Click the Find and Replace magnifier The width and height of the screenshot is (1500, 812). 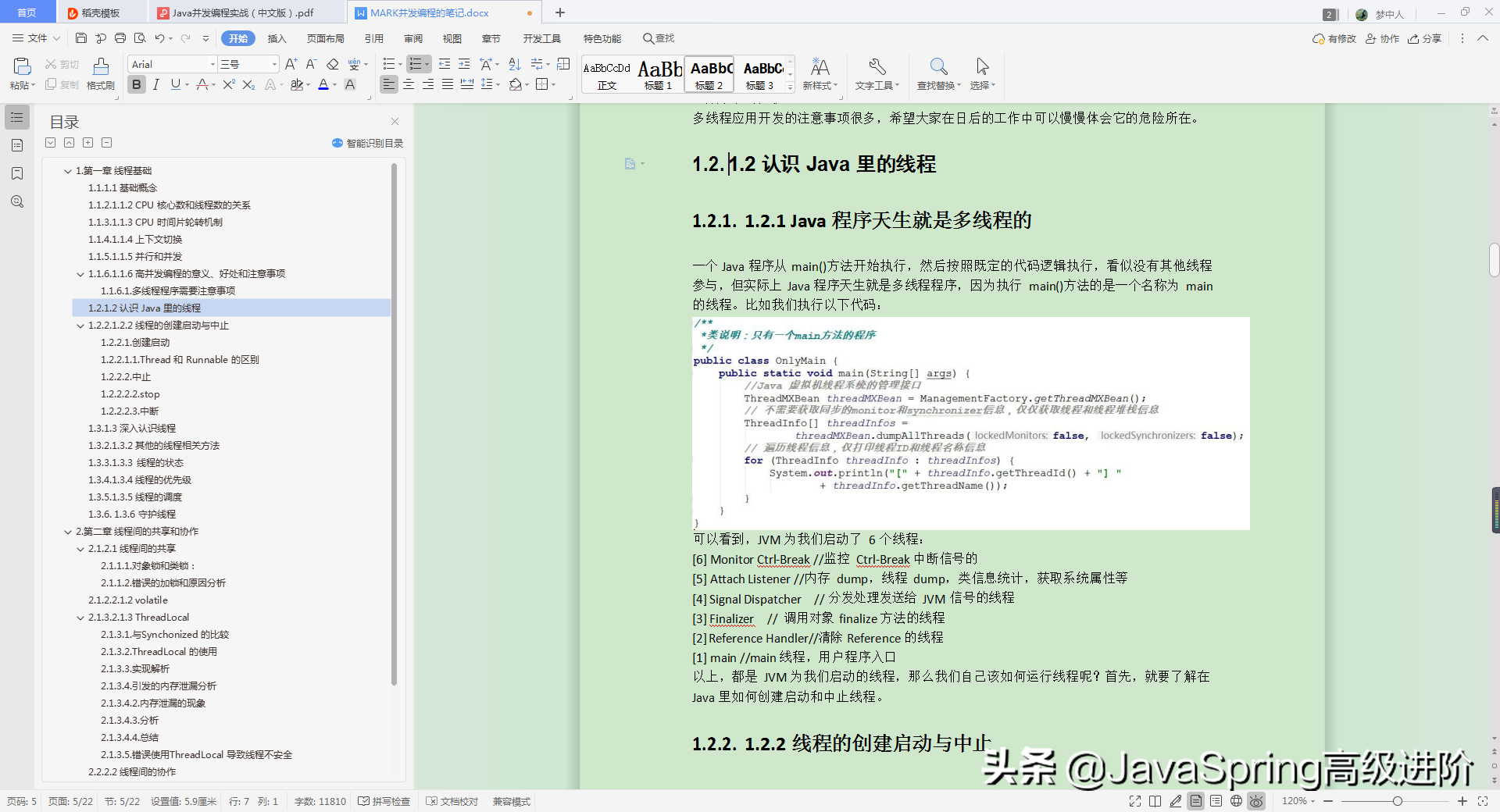click(938, 66)
